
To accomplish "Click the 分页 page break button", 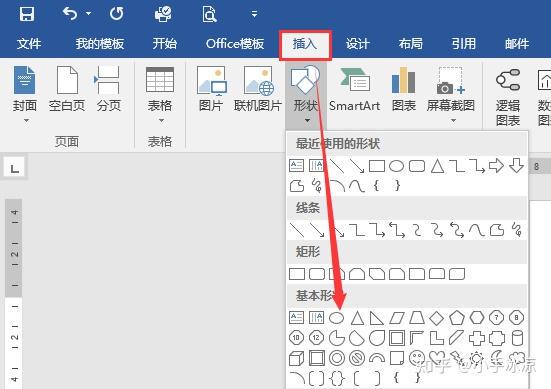I will coord(109,90).
